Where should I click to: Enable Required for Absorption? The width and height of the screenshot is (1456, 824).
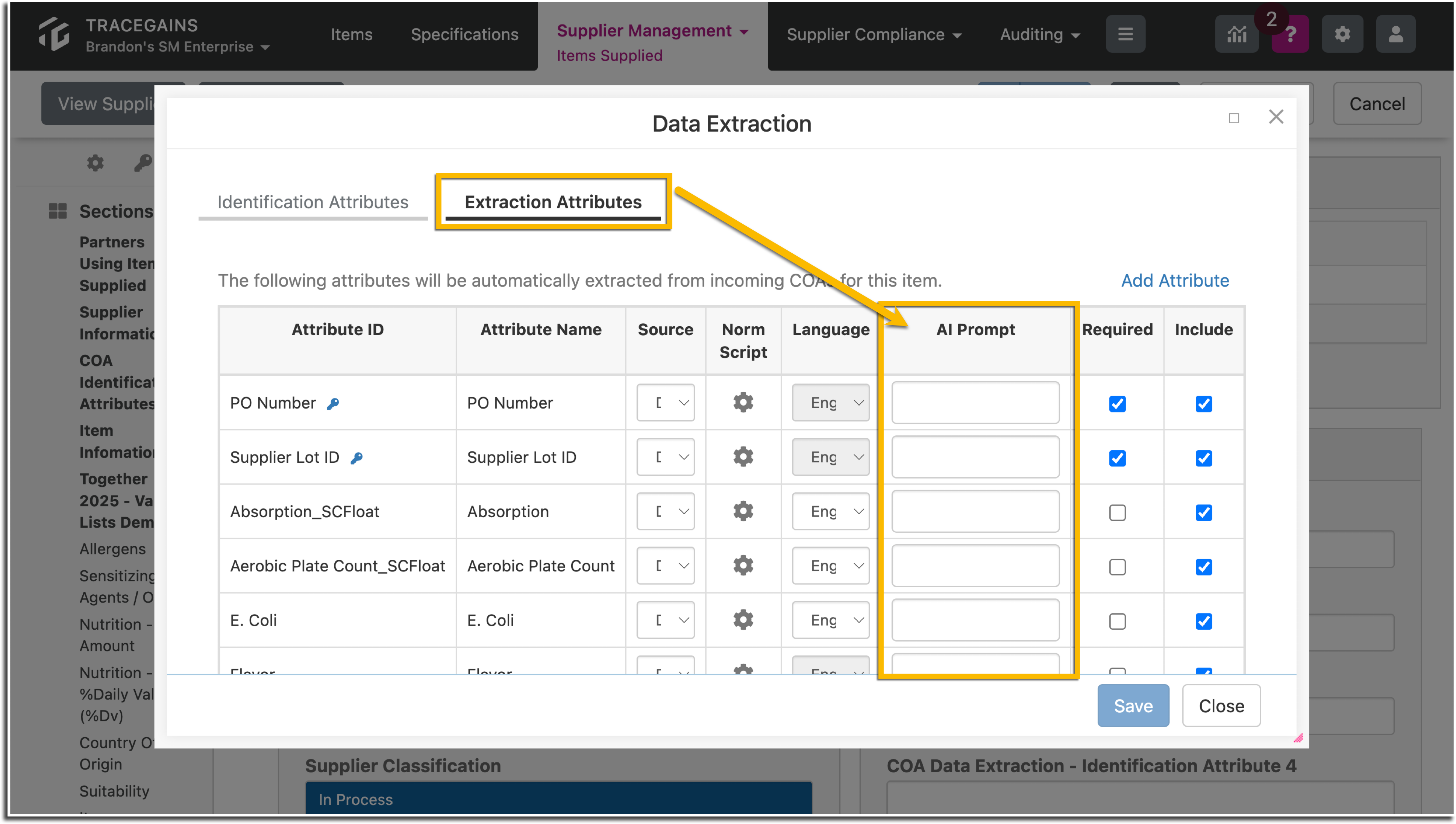tap(1117, 513)
